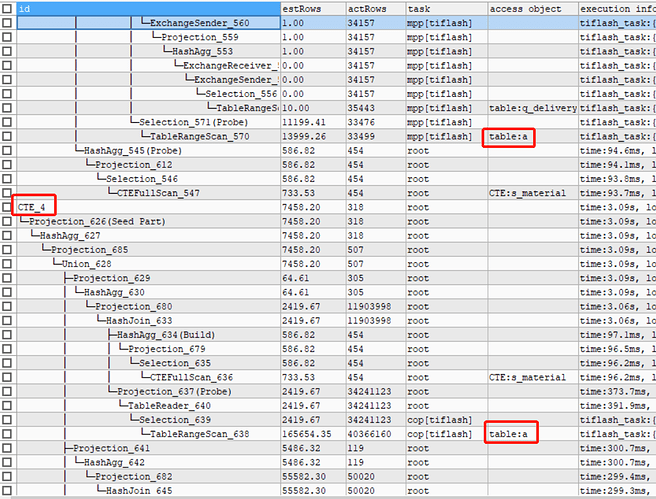
Task: Click the estRows column header
Action: [x=313, y=9]
